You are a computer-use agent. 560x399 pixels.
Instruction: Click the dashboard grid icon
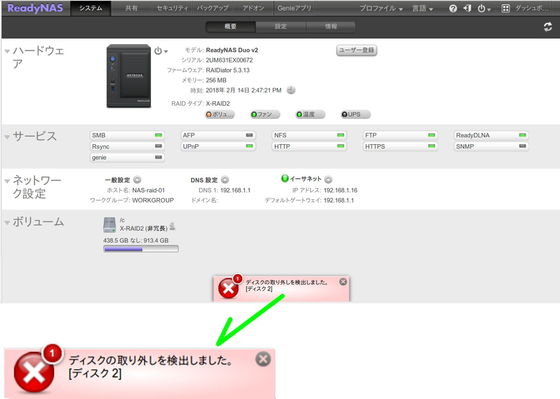[x=505, y=9]
